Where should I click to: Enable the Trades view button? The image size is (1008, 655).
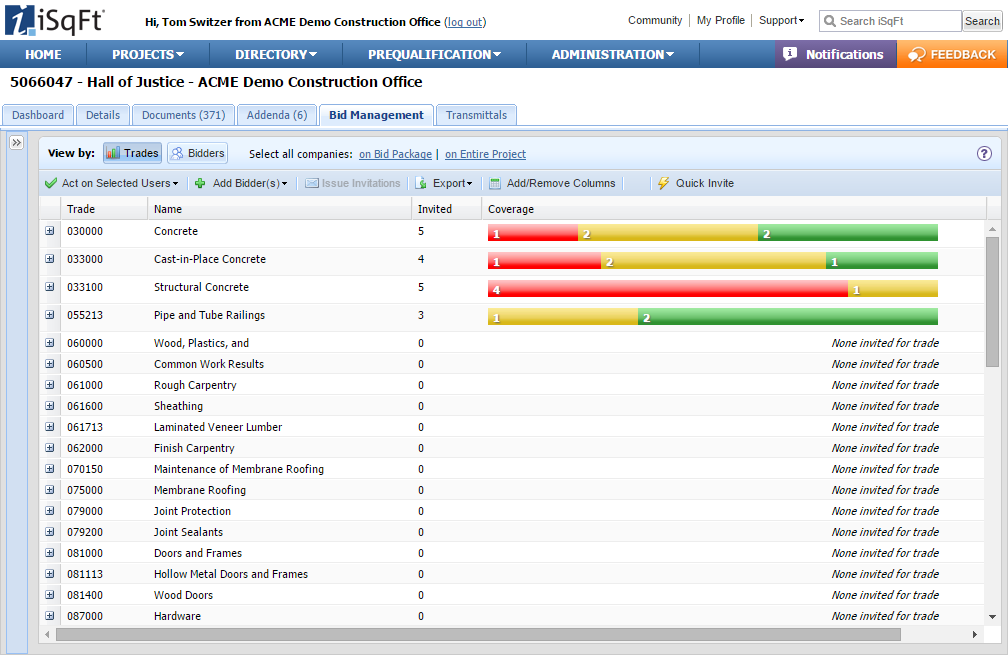(131, 152)
